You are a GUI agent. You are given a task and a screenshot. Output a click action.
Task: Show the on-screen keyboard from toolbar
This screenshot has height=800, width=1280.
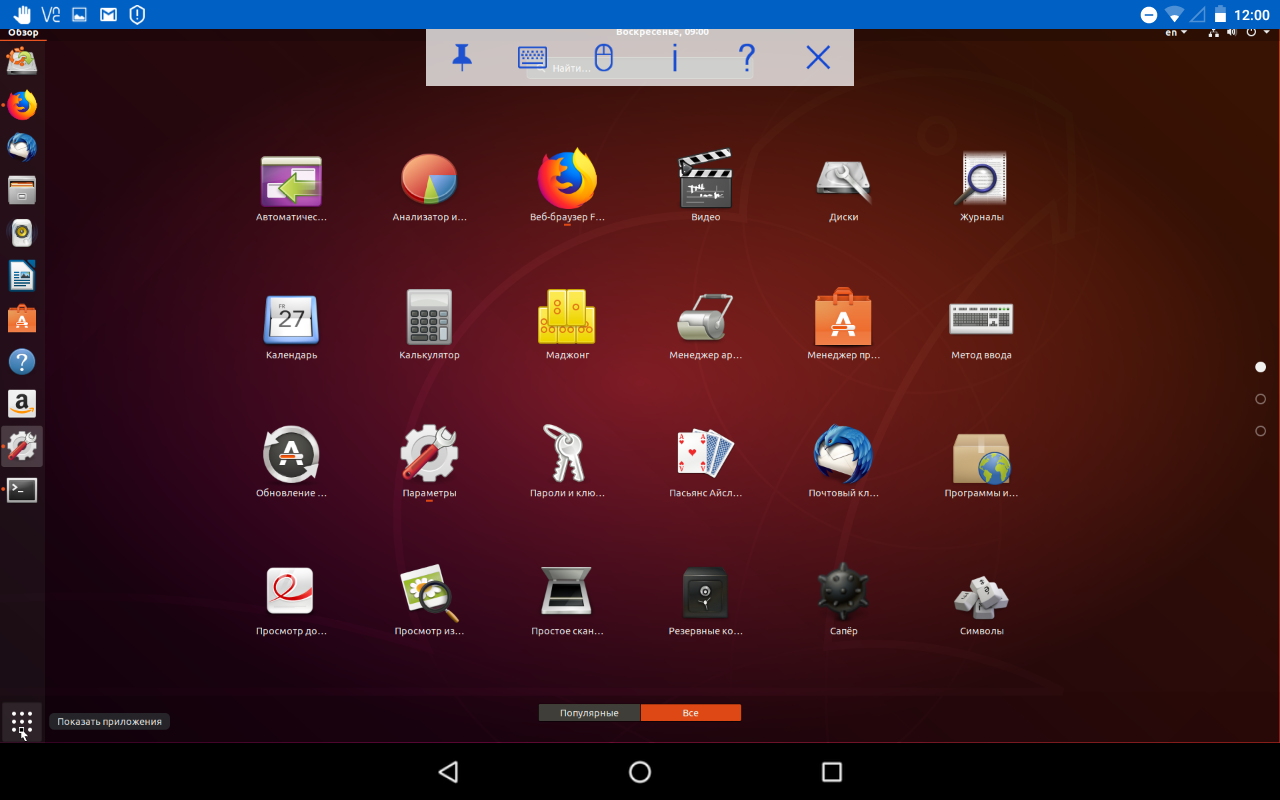pos(532,58)
